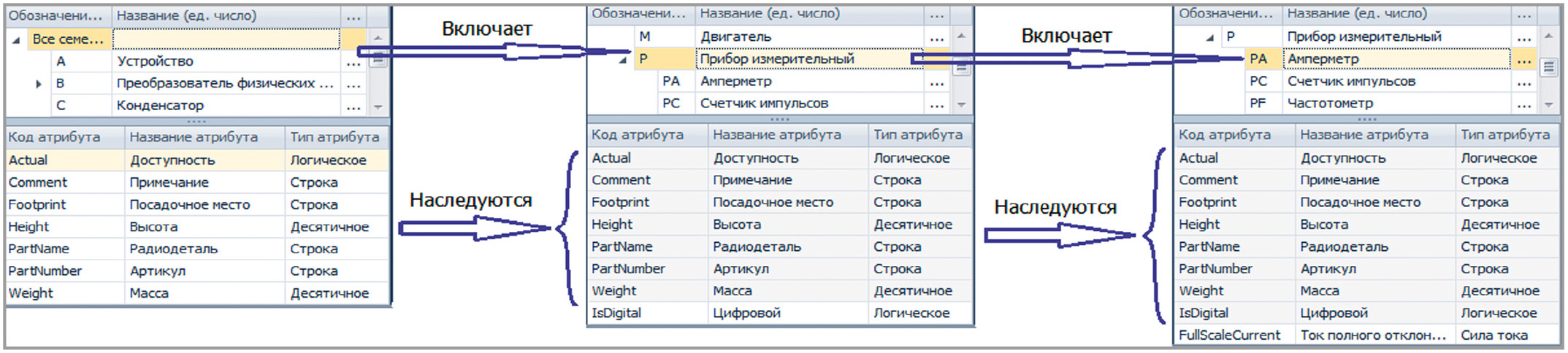Collapse the P 'Прибор измерительный' node in right panel
This screenshot has height=353, width=1568.
click(x=1209, y=37)
